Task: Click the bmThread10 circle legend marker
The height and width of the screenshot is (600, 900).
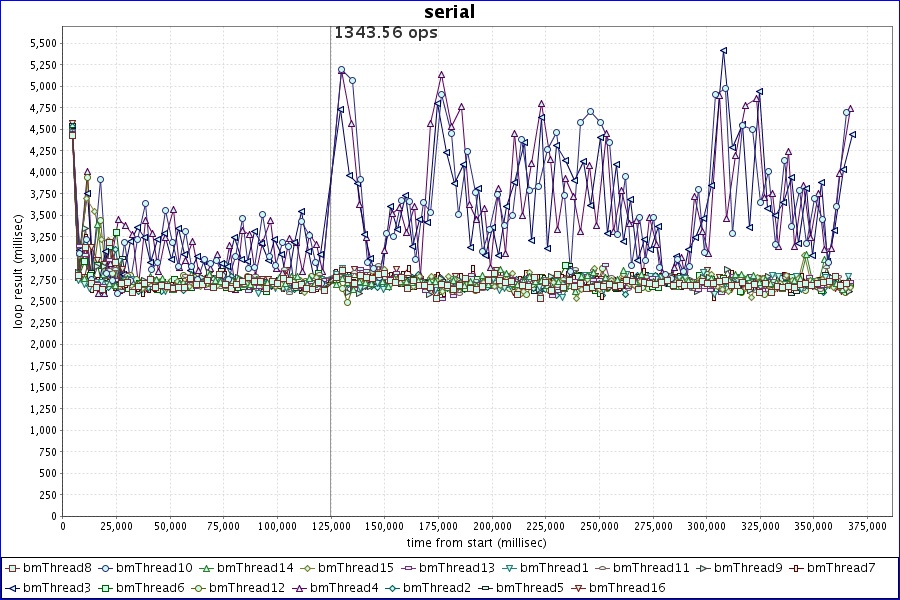Action: [105, 568]
